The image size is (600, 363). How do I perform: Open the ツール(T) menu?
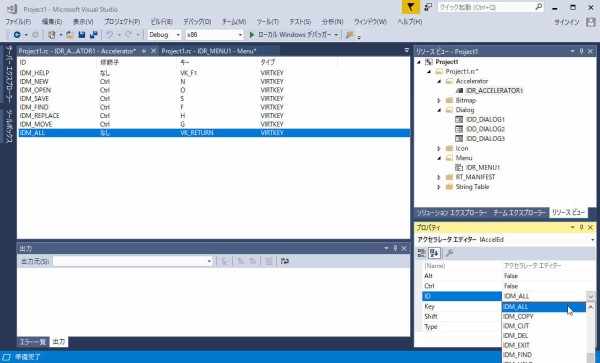[267, 22]
